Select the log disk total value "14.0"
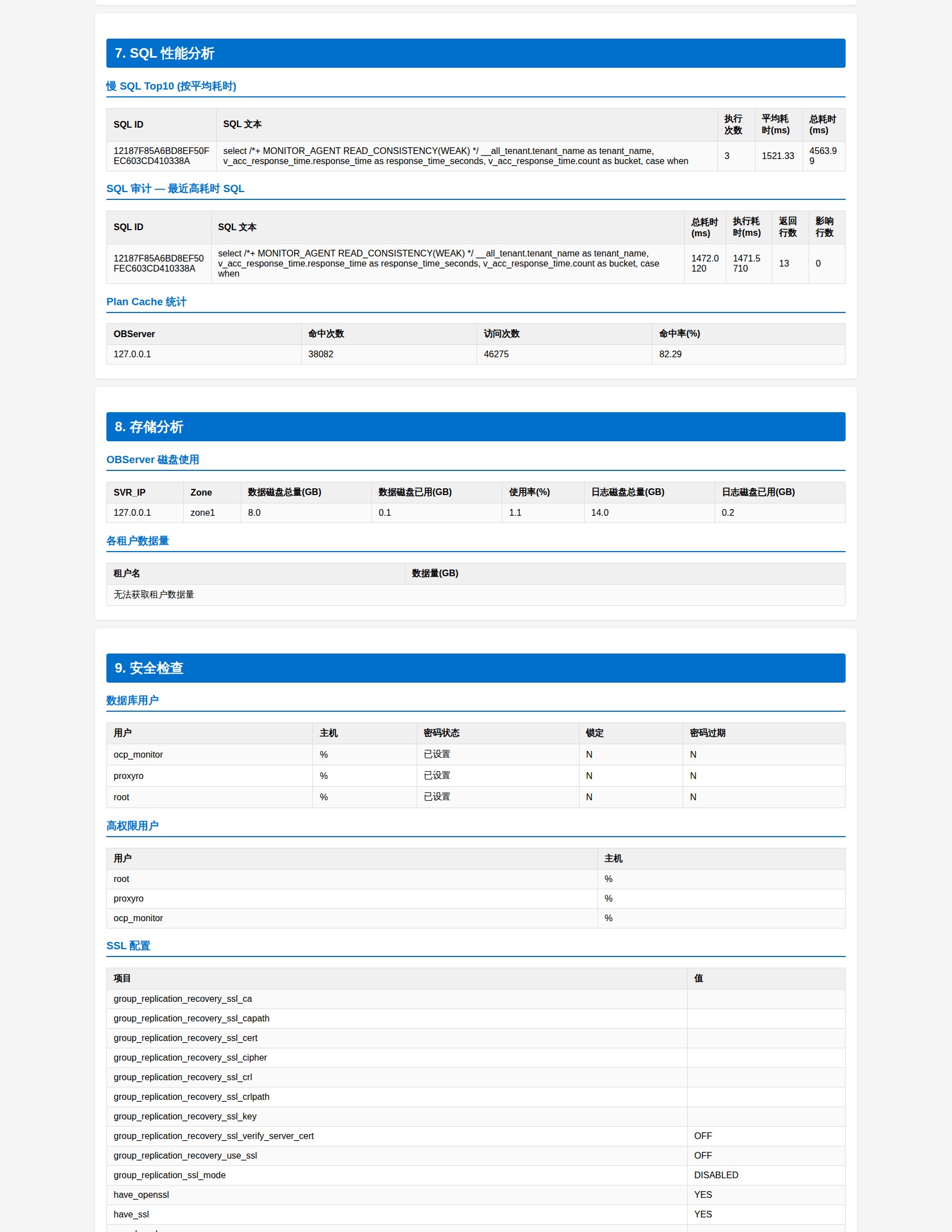The width and height of the screenshot is (952, 1232). click(x=600, y=513)
